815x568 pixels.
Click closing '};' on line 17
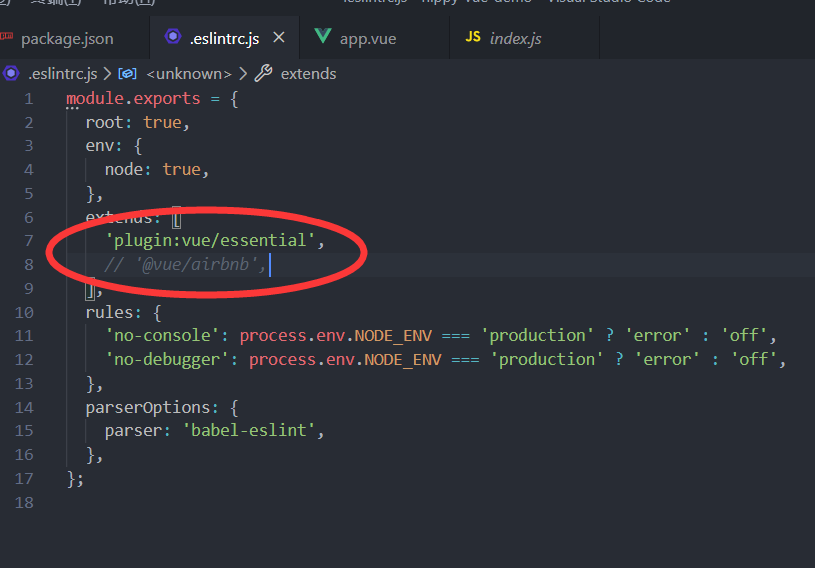click(x=75, y=479)
